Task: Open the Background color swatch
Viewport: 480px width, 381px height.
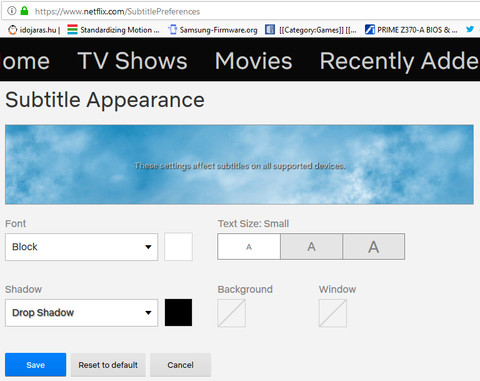Action: pos(232,313)
